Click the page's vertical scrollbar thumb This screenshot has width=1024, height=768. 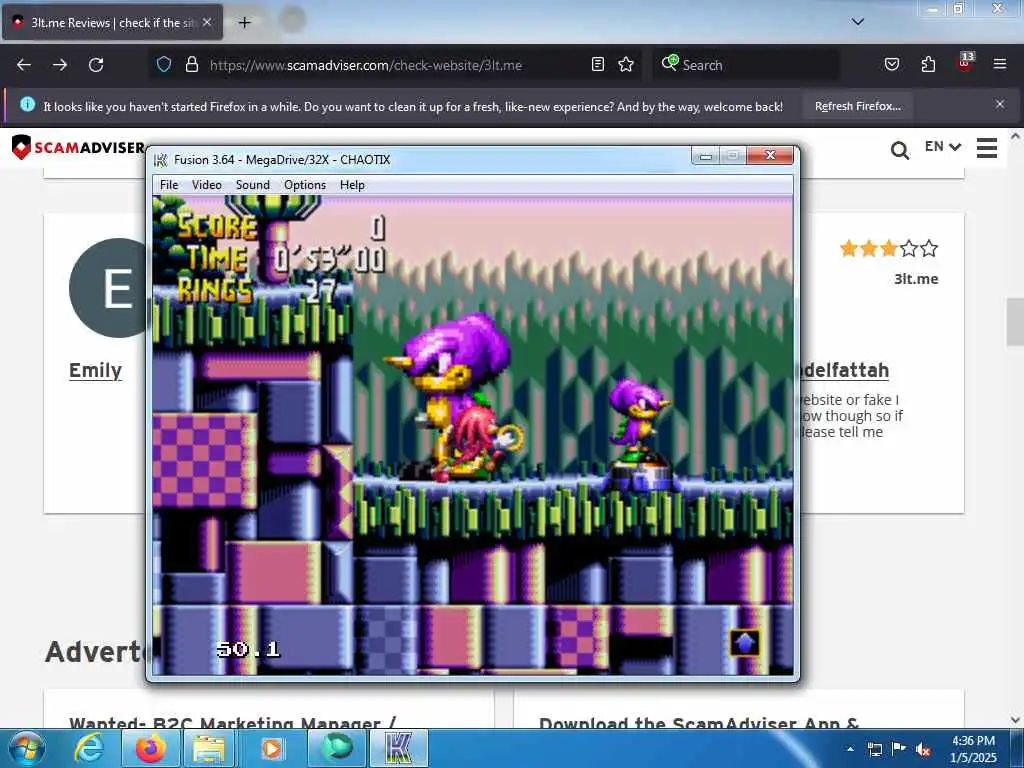tap(1015, 322)
